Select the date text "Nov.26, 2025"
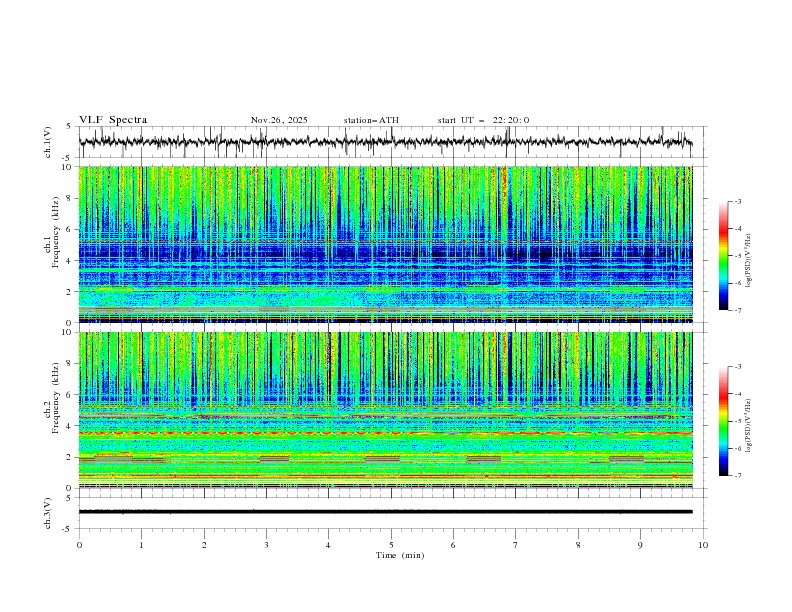Viewport: 792px width, 612px height. [x=279, y=120]
